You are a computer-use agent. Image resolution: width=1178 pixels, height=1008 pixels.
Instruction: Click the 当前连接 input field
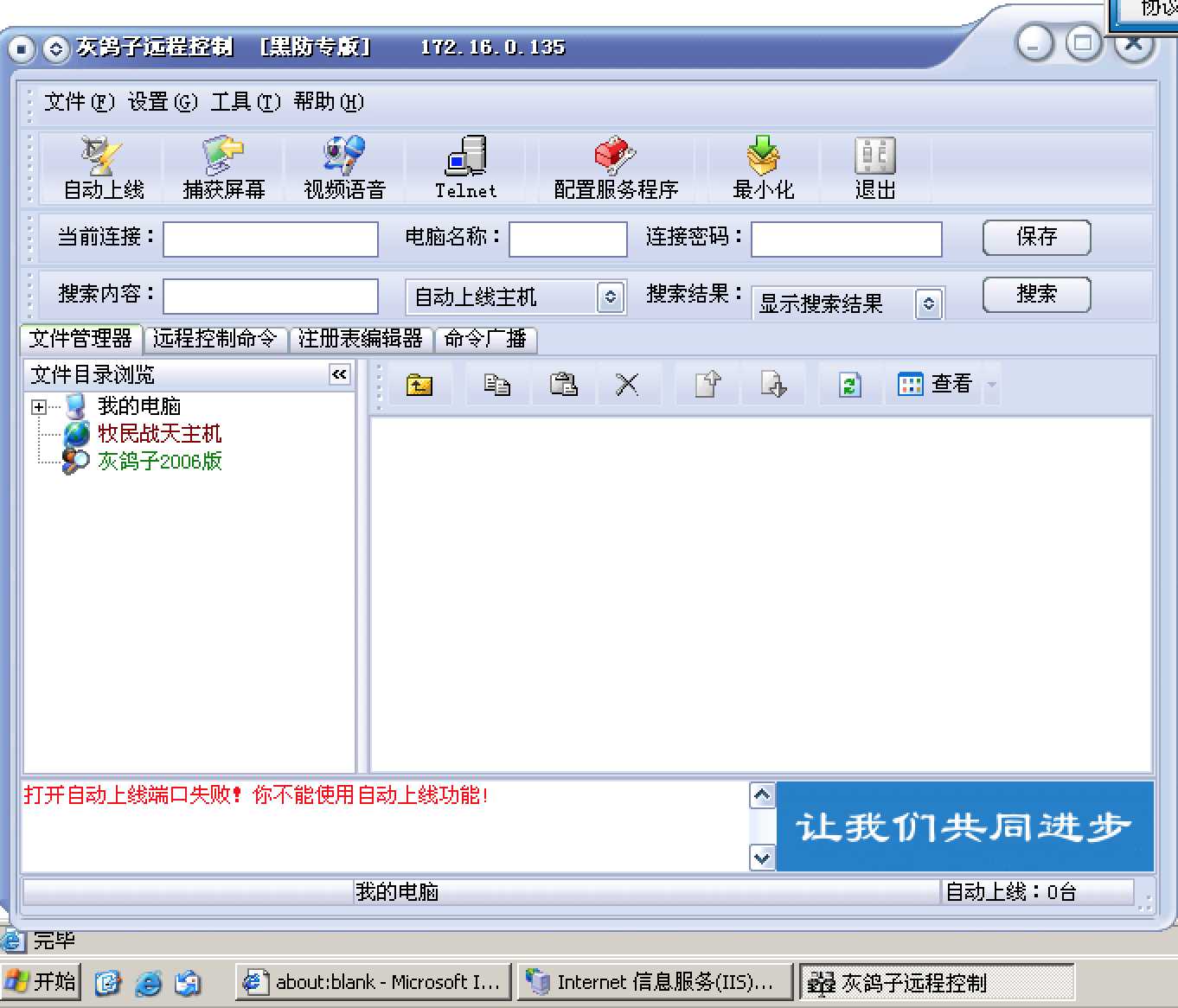point(271,239)
